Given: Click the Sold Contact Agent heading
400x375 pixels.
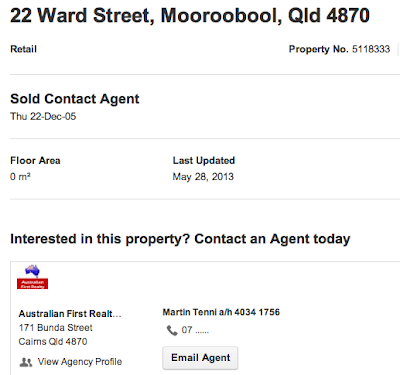Looking at the screenshot, I should [x=75, y=99].
